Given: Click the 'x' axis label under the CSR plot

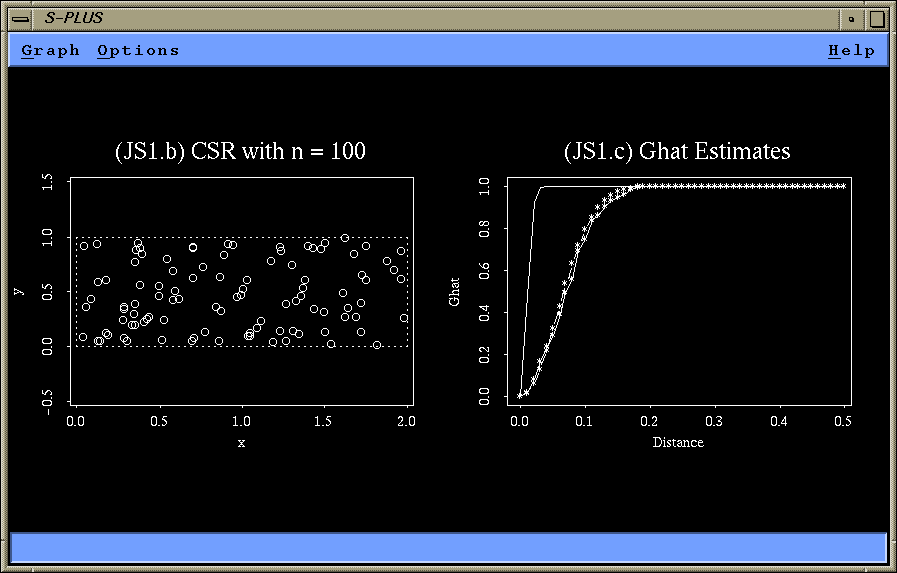Looking at the screenshot, I should pyautogui.click(x=241, y=442).
